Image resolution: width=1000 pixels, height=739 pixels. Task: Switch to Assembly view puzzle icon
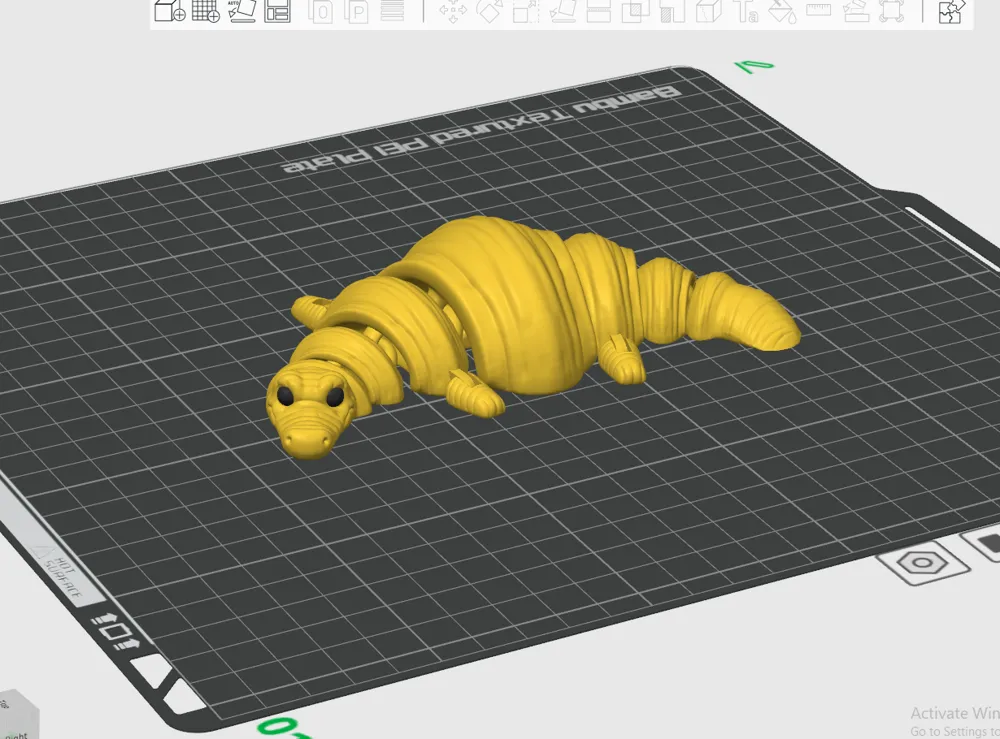950,11
